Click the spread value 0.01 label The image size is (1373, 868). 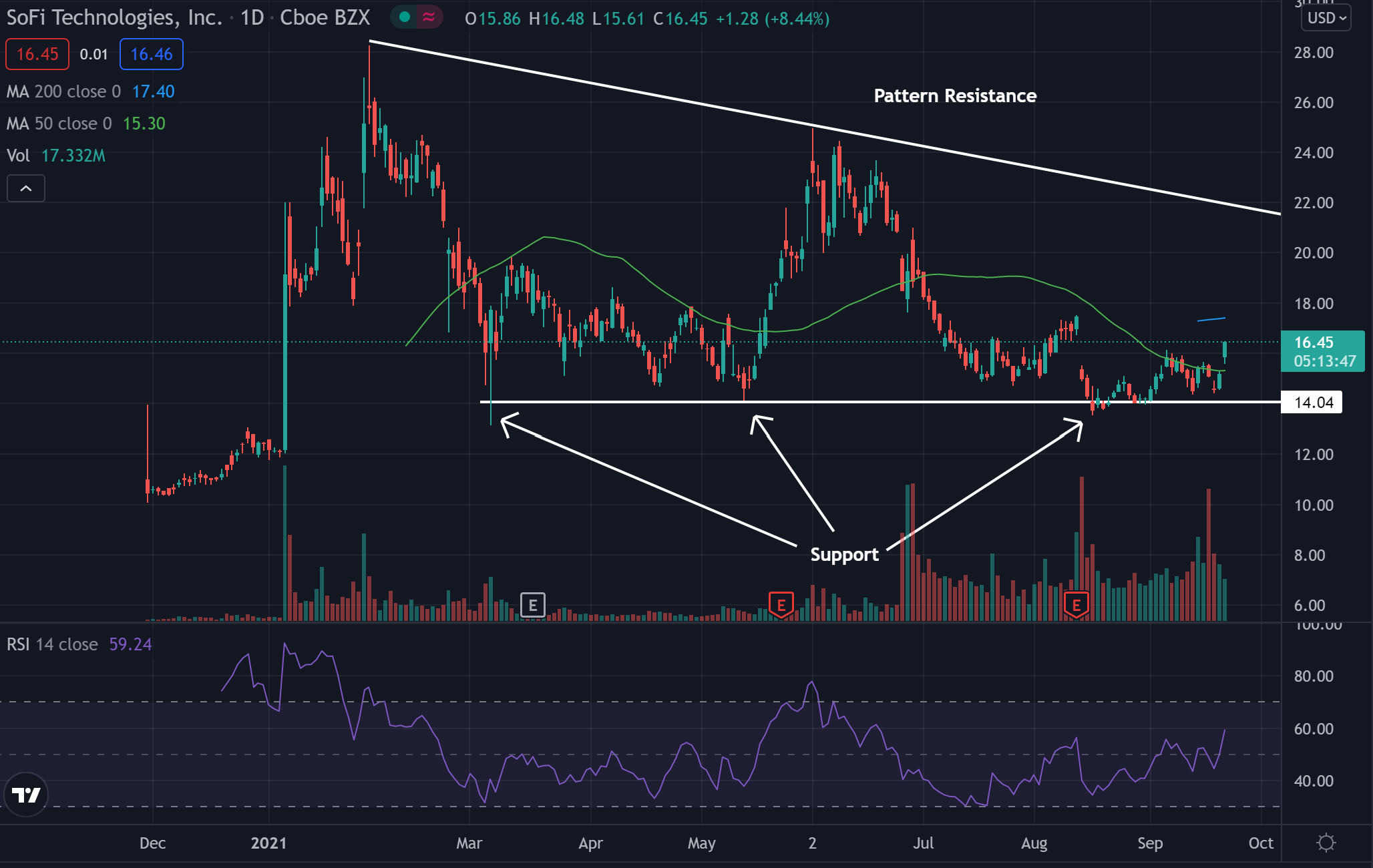(x=93, y=54)
